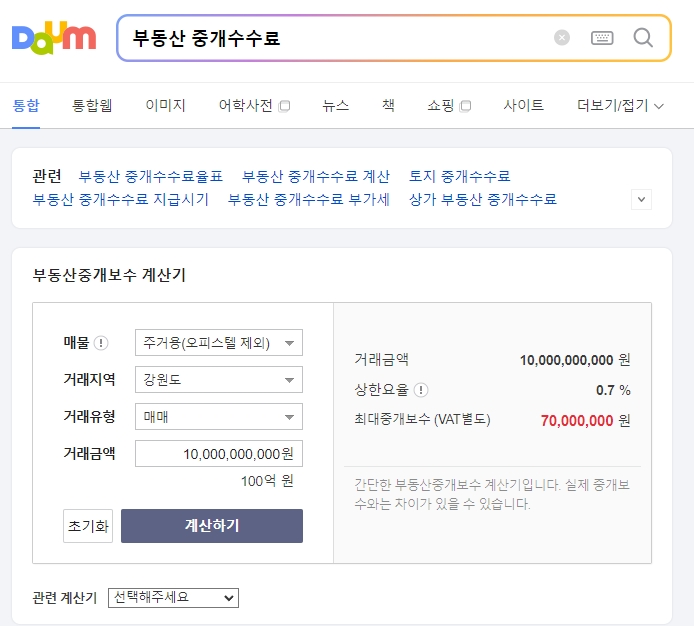Open related search 상가 부동산 중개수수료
The image size is (694, 626).
[483, 199]
